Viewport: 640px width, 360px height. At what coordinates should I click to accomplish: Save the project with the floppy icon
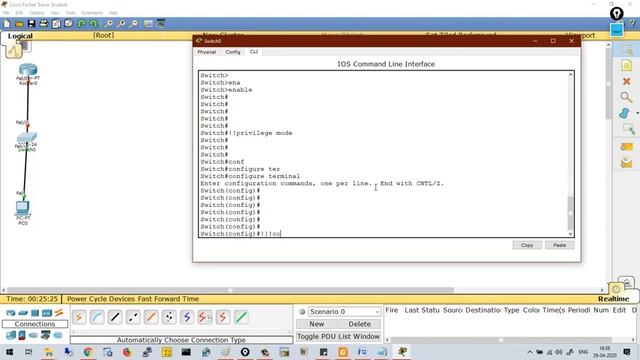[x=31, y=24]
